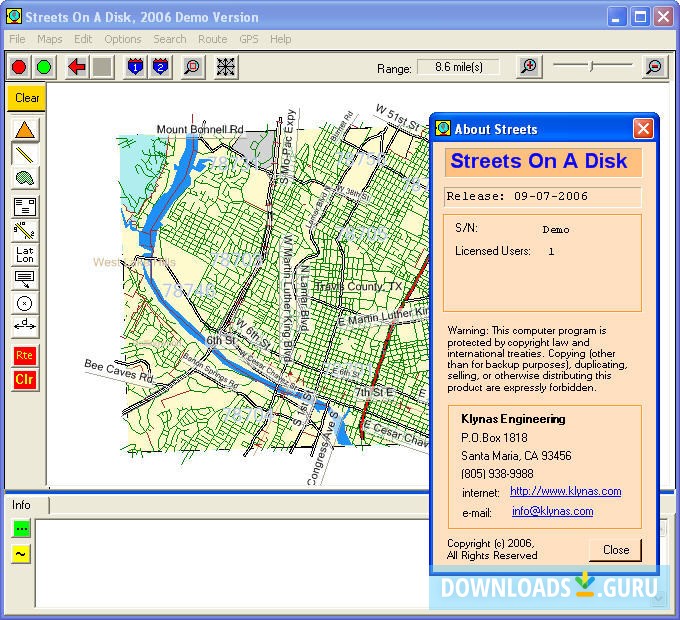Viewport: 680px width, 620px height.
Task: Open the www.klynas.com link
Action: pyautogui.click(x=566, y=491)
